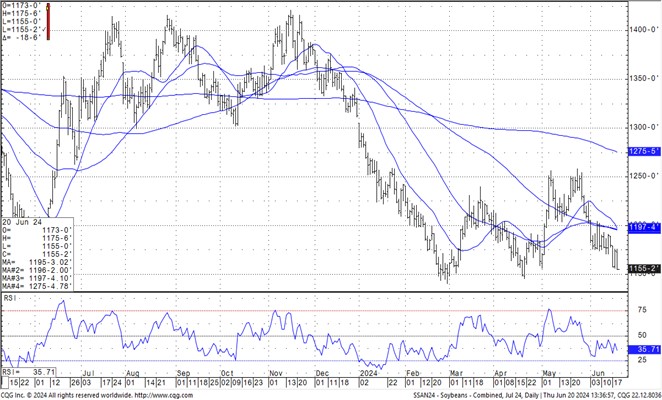662x400 pixels.
Task: Click the Jun month marker on time axis
Action: click(x=600, y=370)
